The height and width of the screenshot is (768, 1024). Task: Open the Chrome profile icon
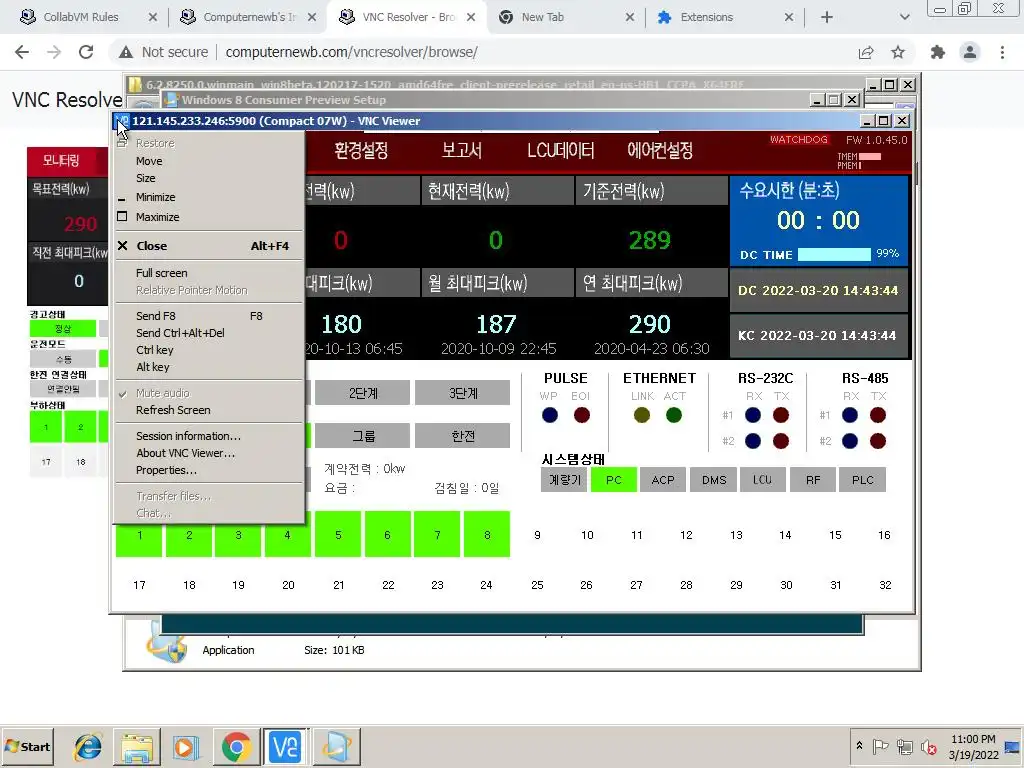(970, 52)
